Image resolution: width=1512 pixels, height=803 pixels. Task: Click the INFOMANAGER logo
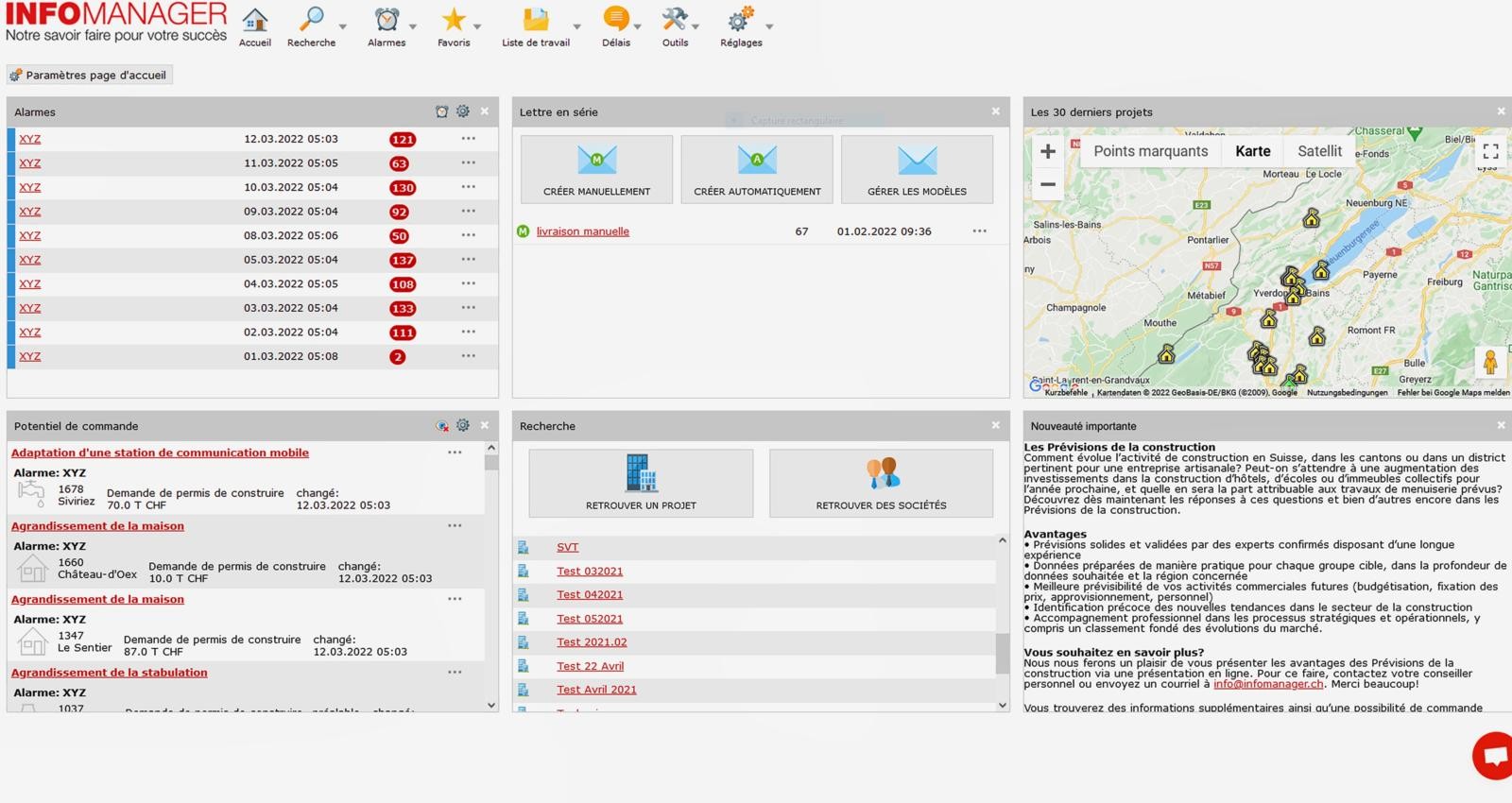click(x=116, y=22)
